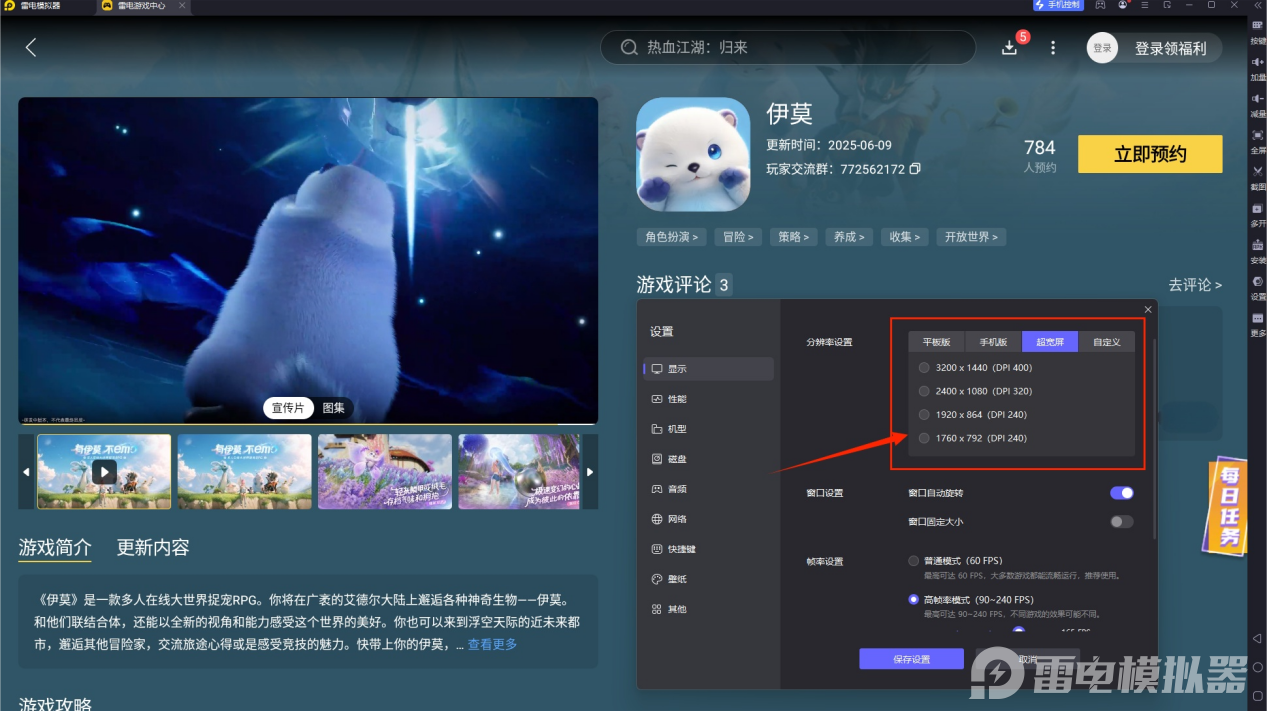
Task: Turn off the 窗口自动旋转 toggle
Action: (x=1122, y=493)
